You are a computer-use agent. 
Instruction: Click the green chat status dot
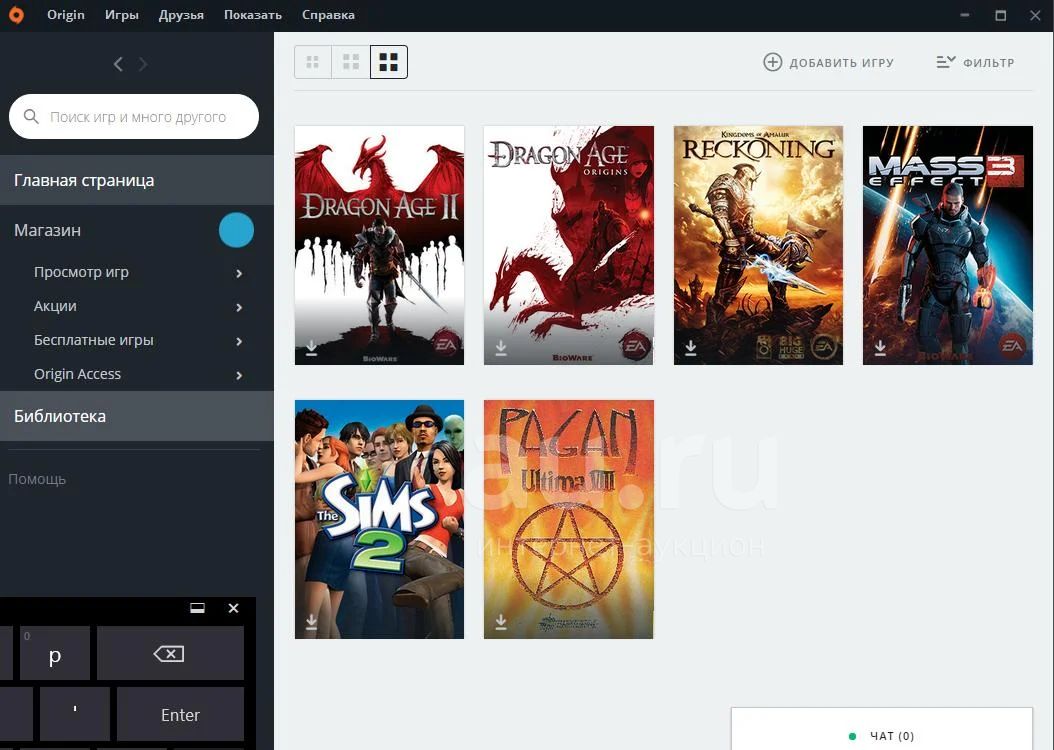852,736
